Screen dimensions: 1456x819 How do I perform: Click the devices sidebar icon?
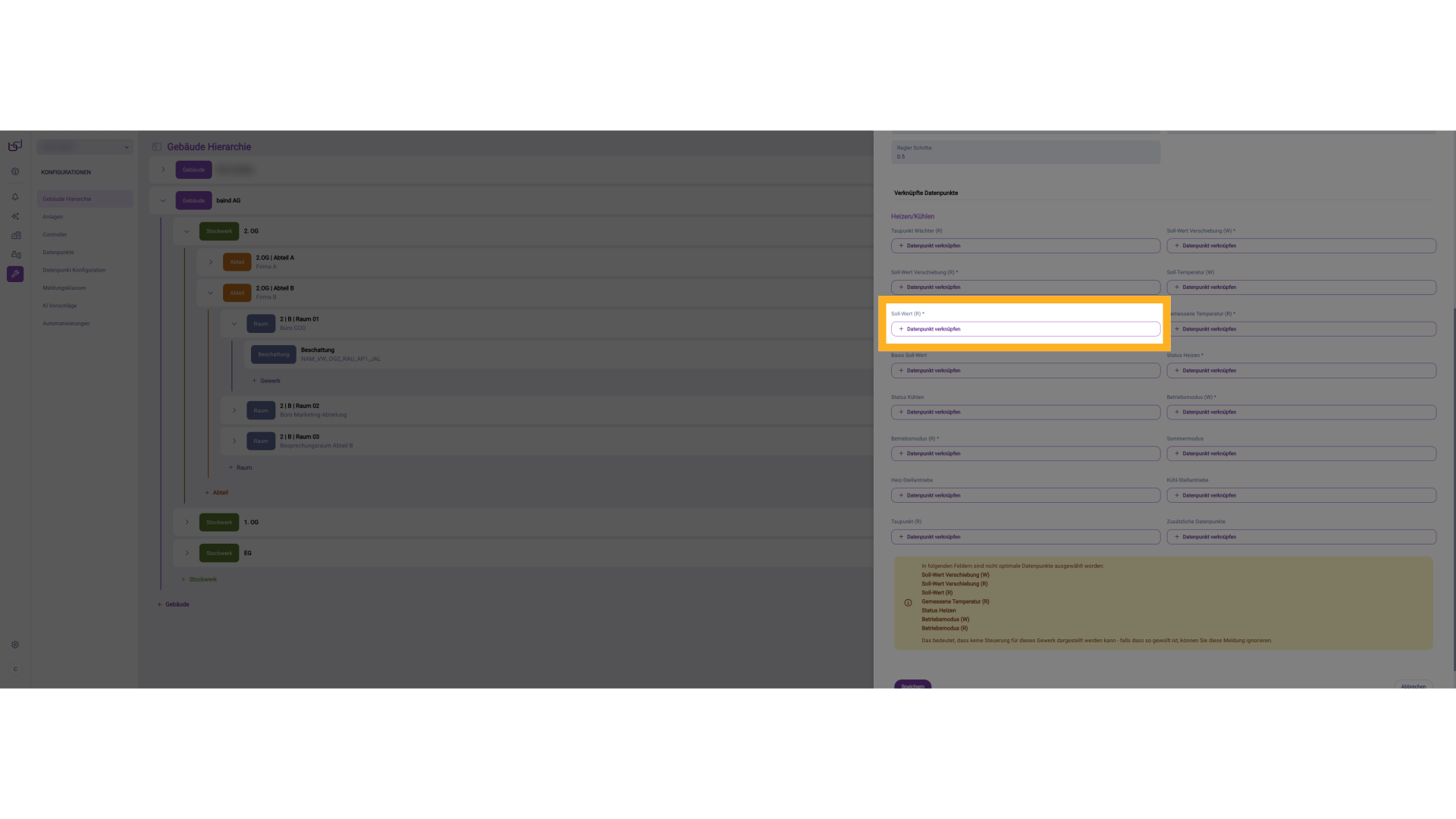pyautogui.click(x=15, y=255)
